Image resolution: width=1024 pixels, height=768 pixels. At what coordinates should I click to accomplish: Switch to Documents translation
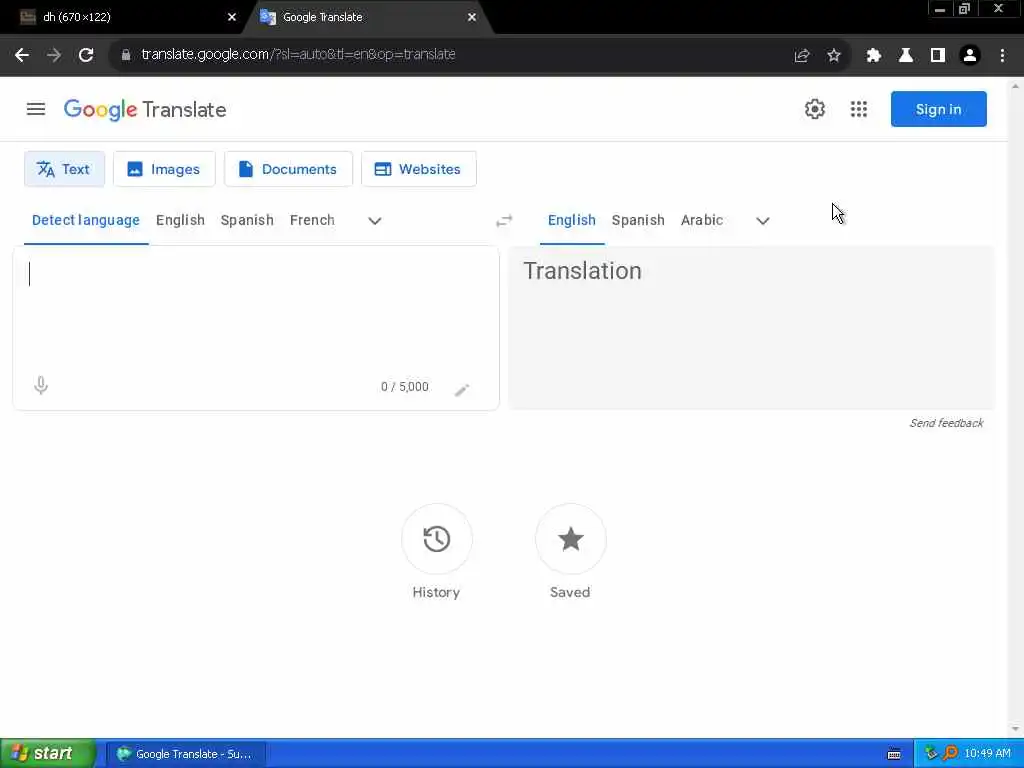pos(288,169)
